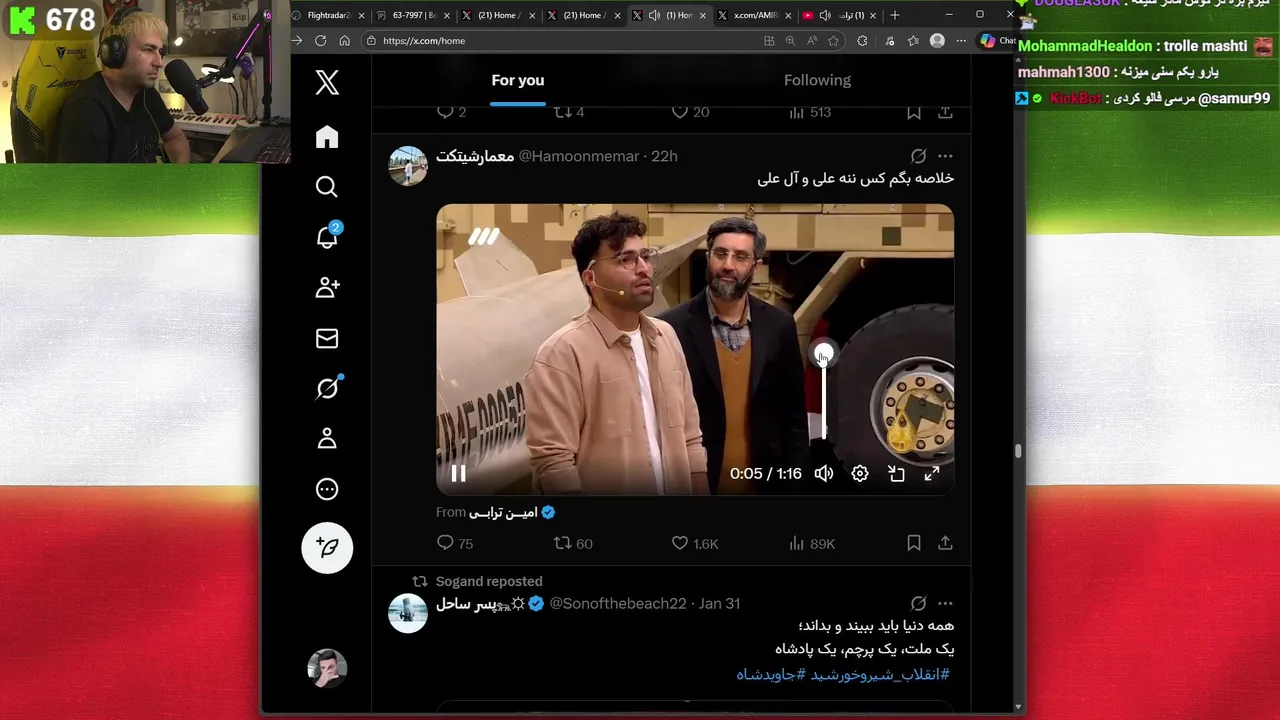
Task: Click MohammadHealdon username in Kick chat
Action: (x=1085, y=46)
